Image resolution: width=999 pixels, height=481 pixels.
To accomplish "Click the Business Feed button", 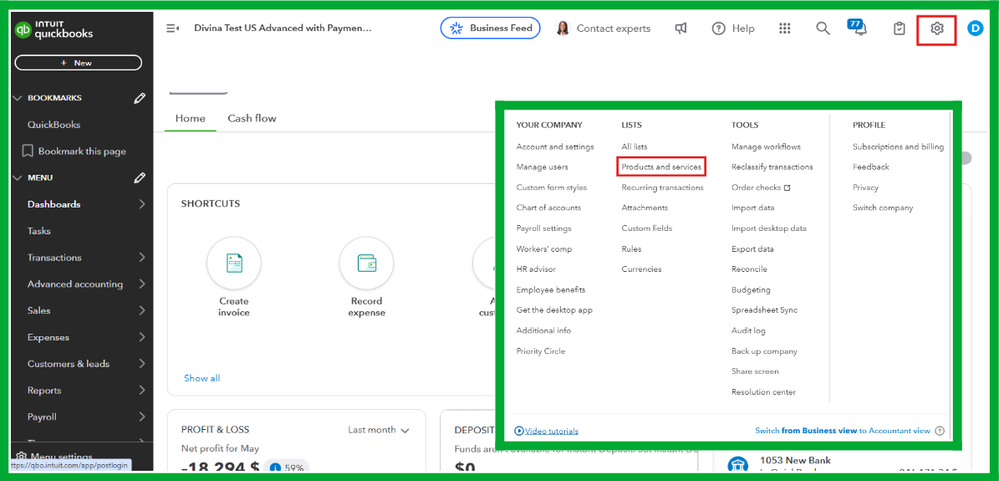I will pyautogui.click(x=490, y=28).
